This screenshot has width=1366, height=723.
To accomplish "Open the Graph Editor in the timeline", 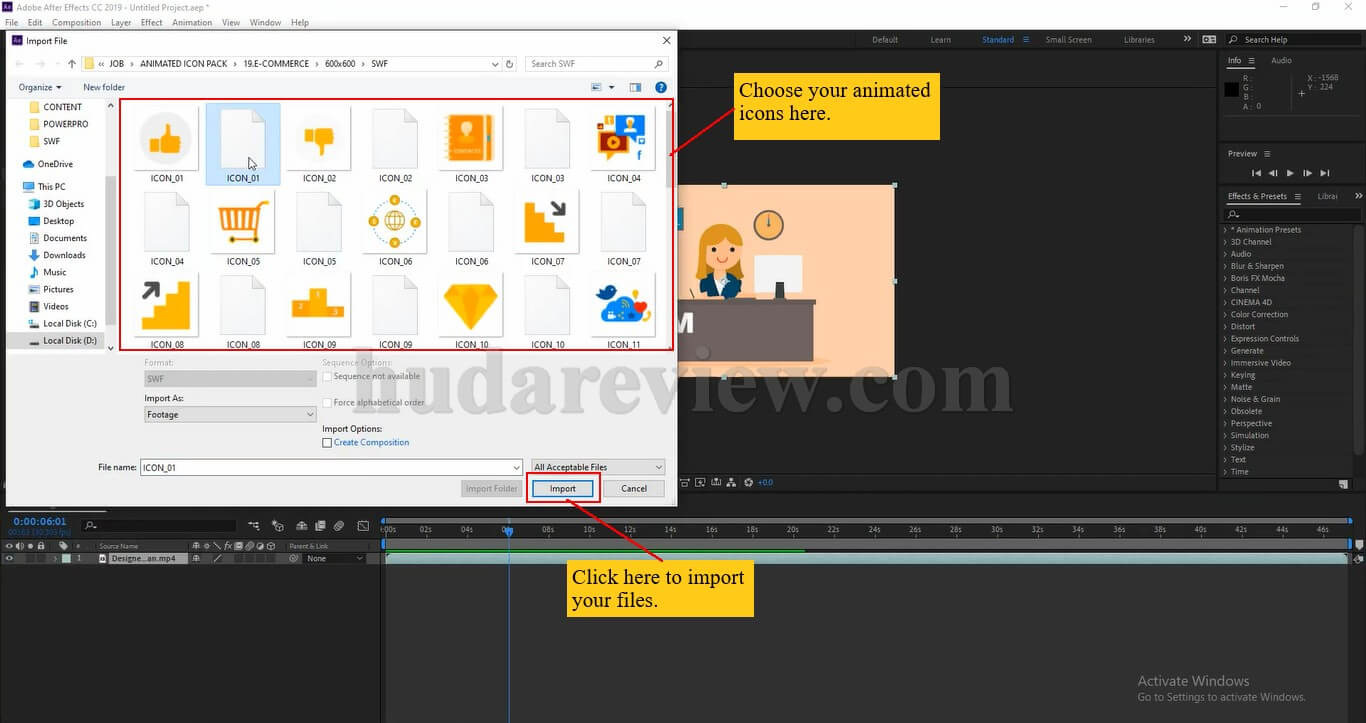I will click(363, 527).
